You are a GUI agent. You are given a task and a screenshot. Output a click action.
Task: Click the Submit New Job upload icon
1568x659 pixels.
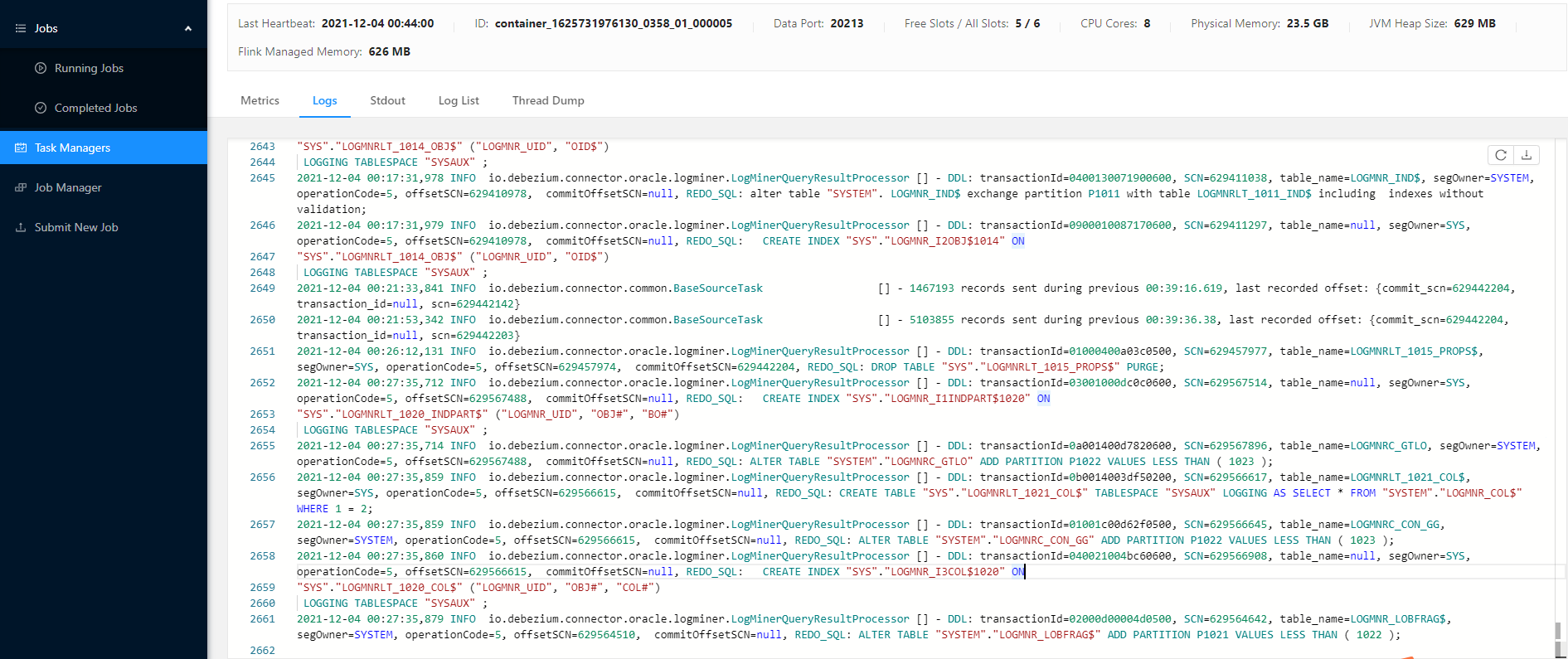(21, 227)
